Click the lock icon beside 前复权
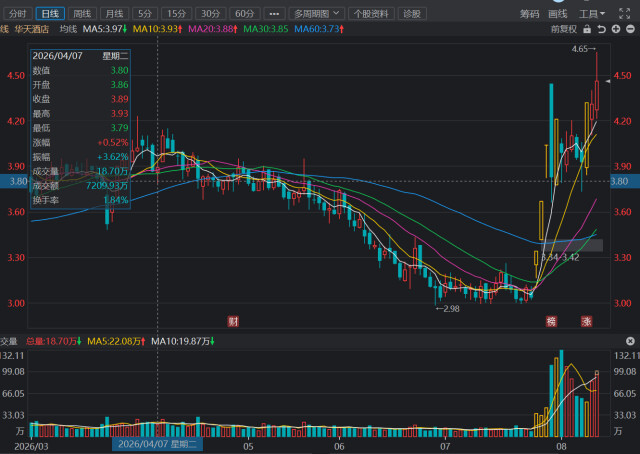This screenshot has width=640, height=454. [587, 29]
